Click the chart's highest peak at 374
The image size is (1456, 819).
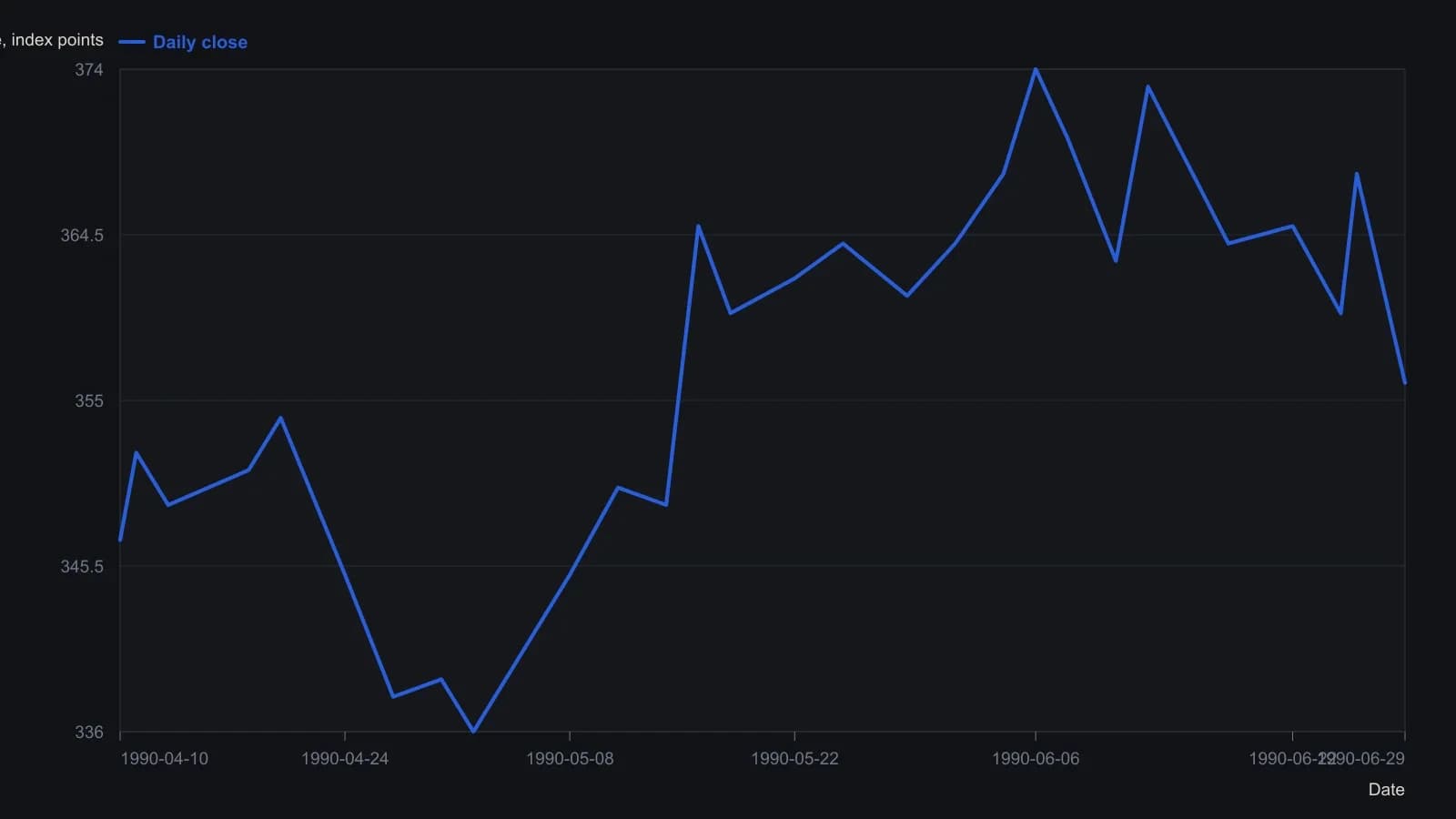(x=1036, y=70)
